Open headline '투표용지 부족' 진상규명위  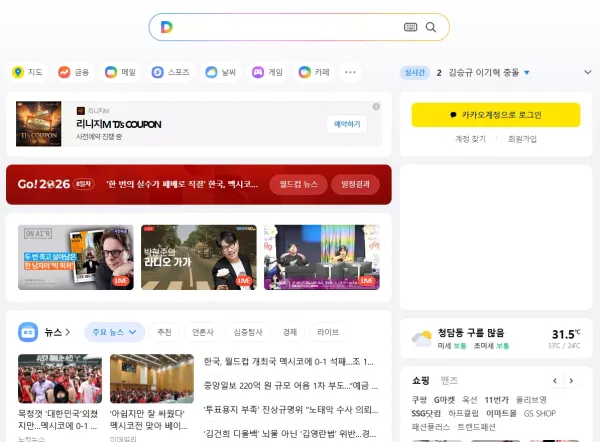point(291,410)
